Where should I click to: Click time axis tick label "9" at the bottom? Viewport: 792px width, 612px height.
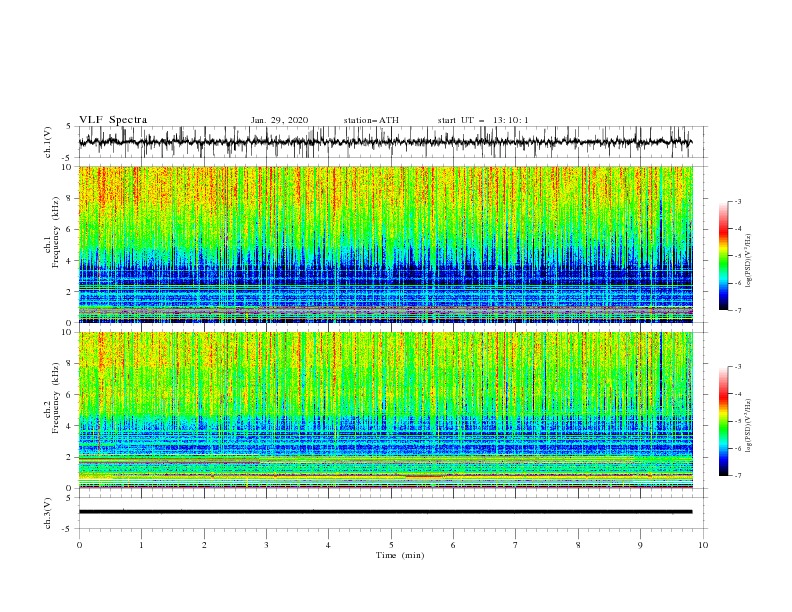pyautogui.click(x=640, y=545)
